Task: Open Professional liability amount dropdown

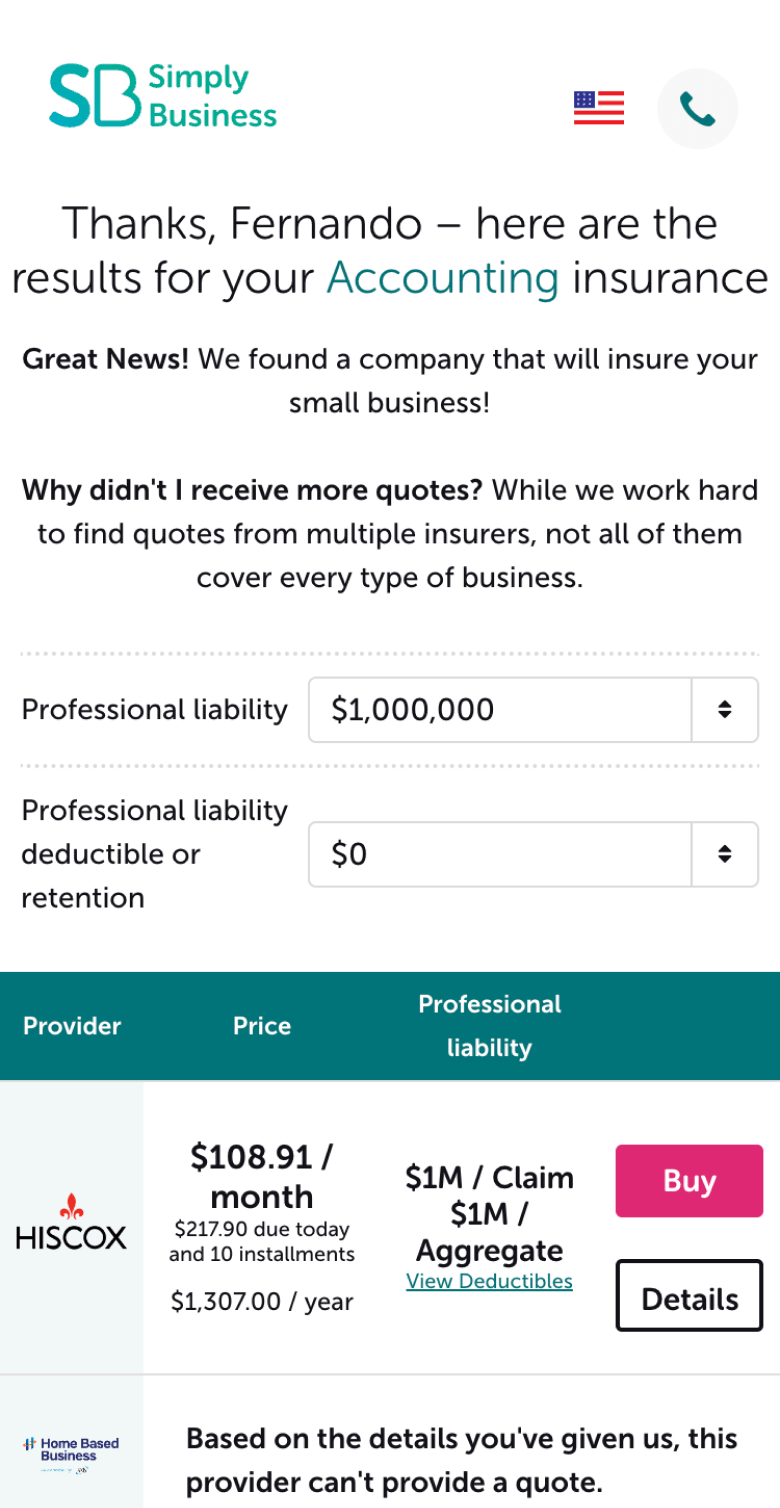Action: pyautogui.click(x=500, y=710)
